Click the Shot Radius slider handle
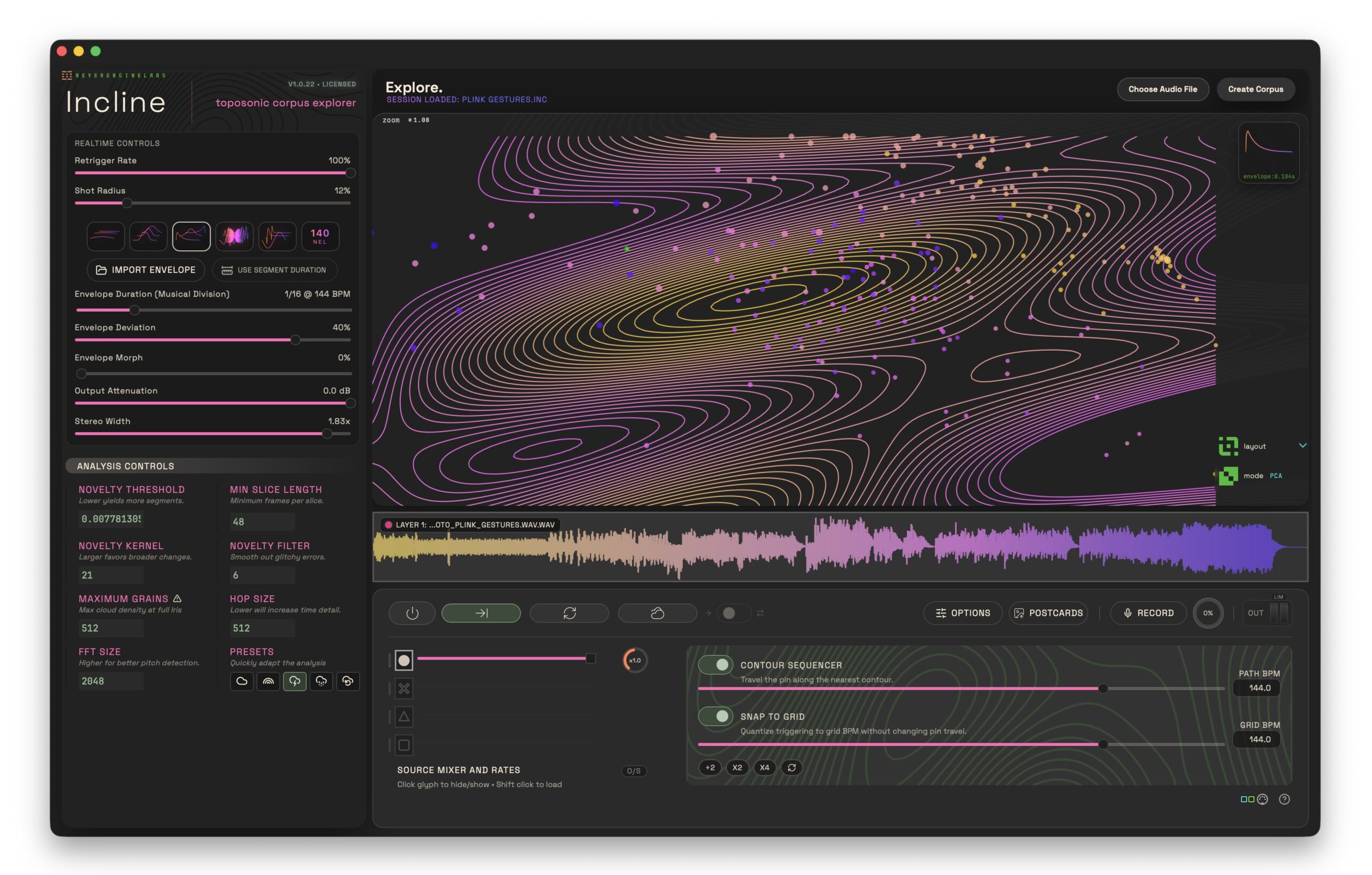The image size is (1372, 875). coord(127,203)
